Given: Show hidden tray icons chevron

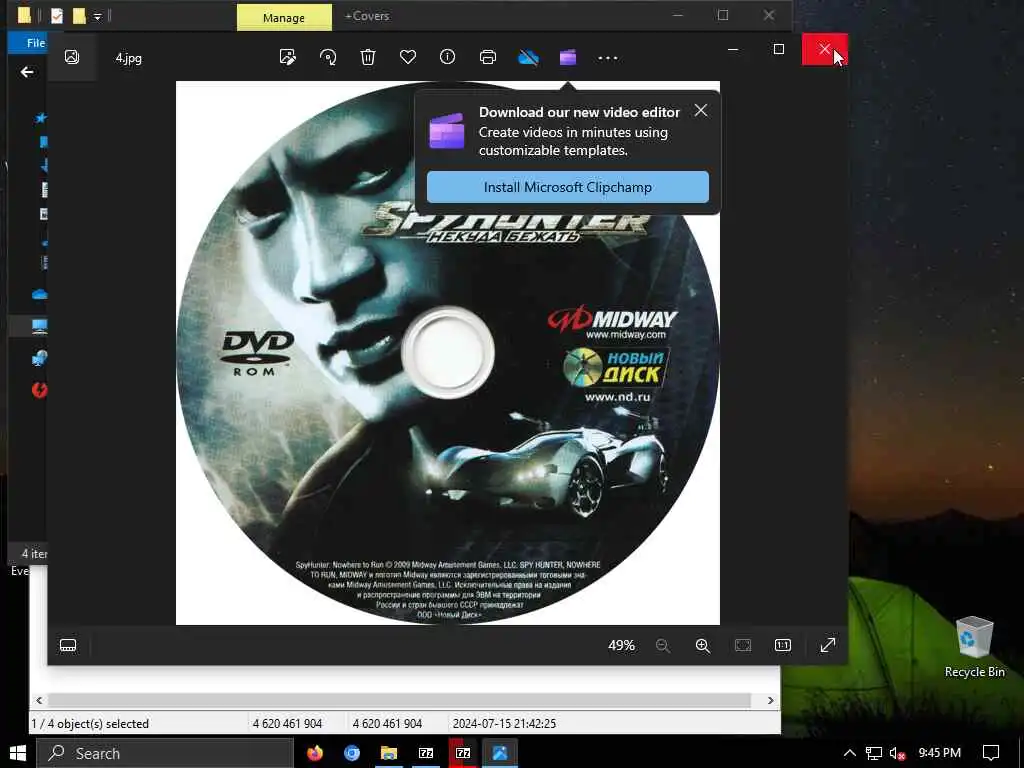Looking at the screenshot, I should click(x=849, y=753).
